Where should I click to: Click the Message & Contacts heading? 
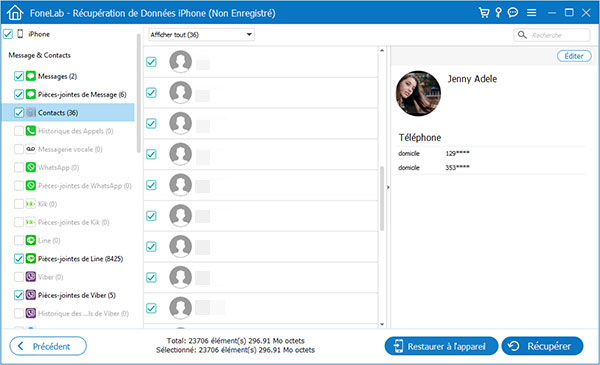point(39,55)
